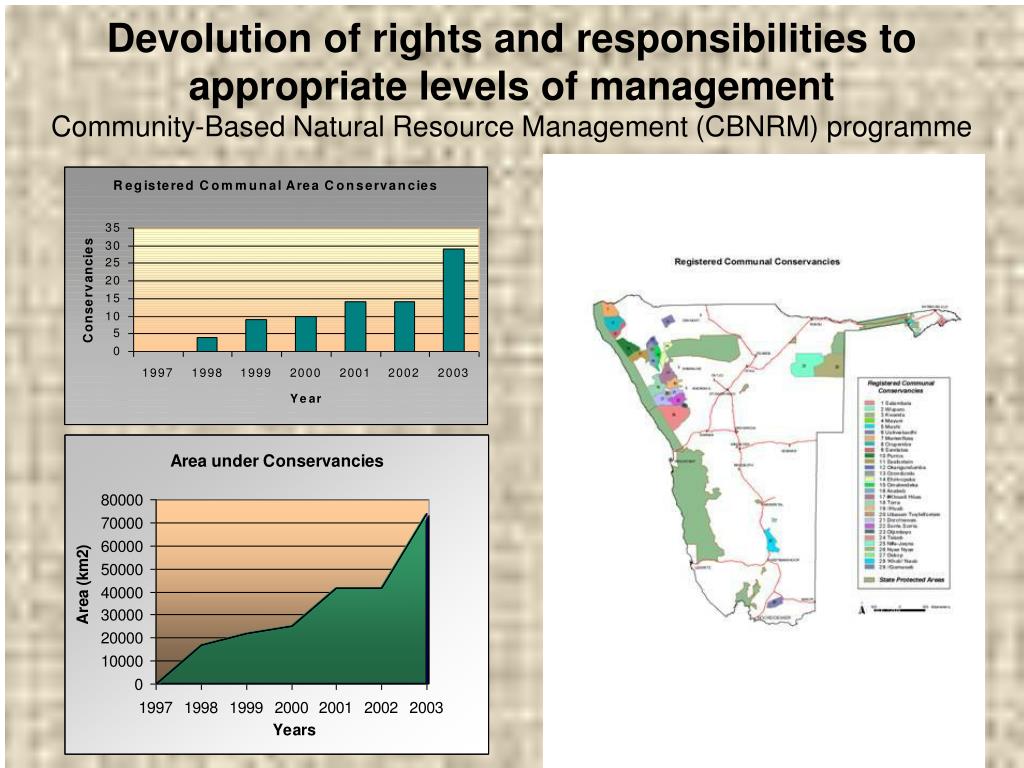The height and width of the screenshot is (768, 1024).
Task: Select the 2002 bar in conservancies chart
Action: pos(404,327)
